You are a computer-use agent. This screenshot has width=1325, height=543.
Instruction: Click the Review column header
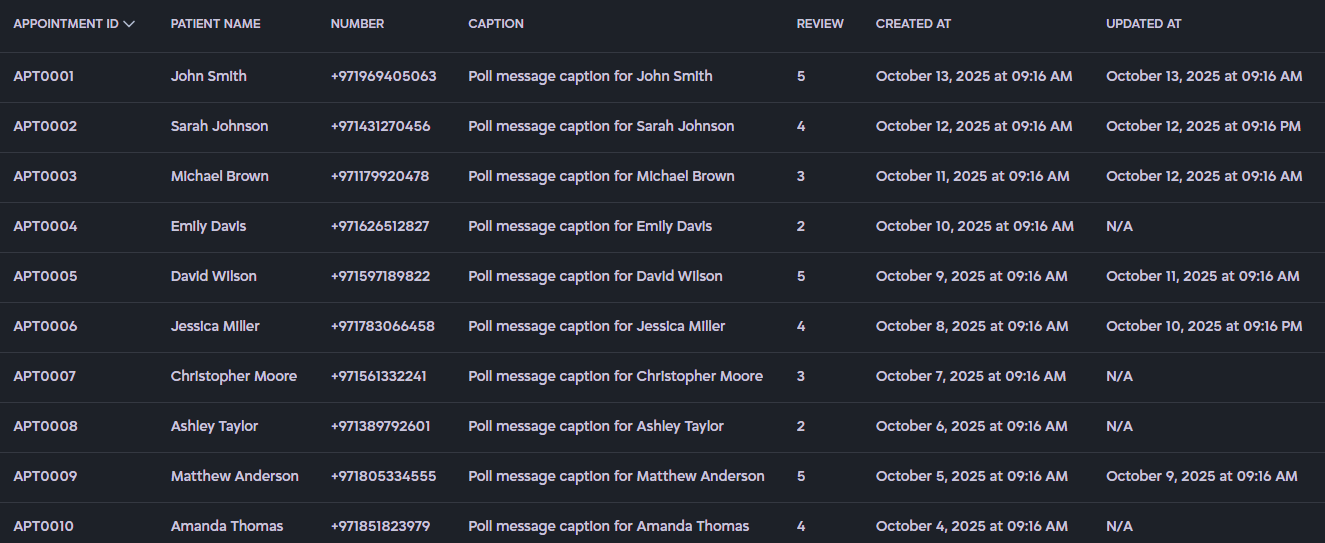[819, 24]
